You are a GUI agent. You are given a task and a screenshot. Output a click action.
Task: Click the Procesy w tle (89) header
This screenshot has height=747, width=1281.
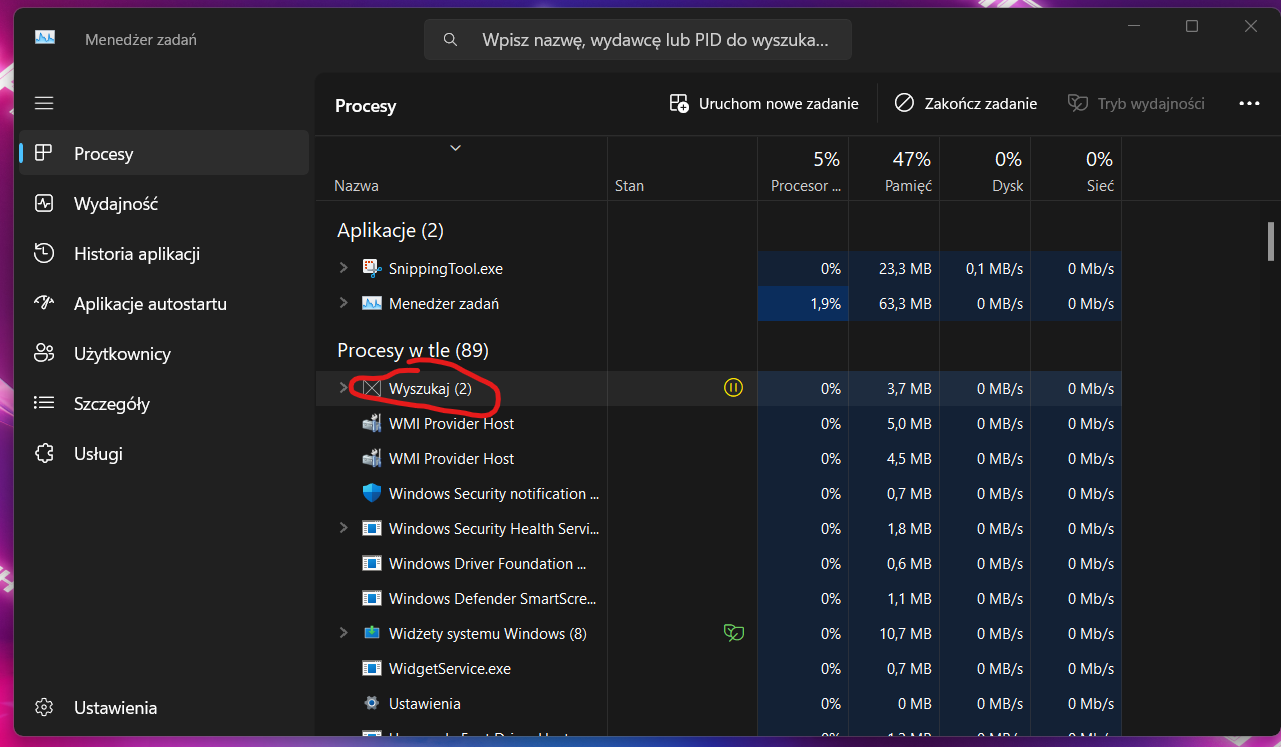pyautogui.click(x=413, y=350)
